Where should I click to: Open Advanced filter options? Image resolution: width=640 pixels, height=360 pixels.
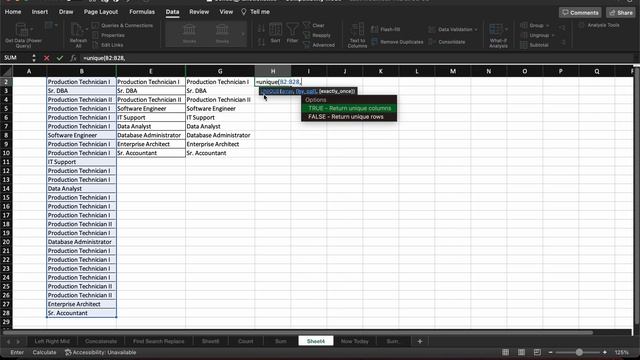click(x=319, y=45)
